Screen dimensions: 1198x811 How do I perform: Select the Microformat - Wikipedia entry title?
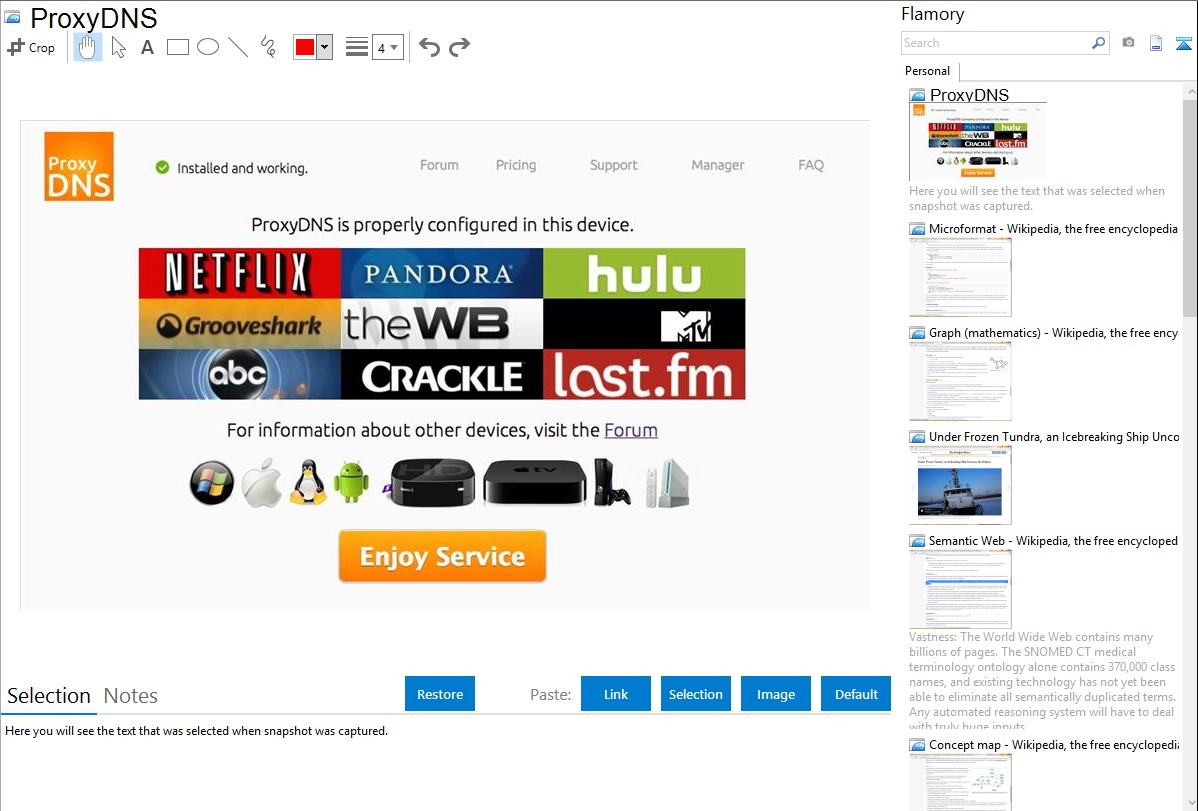pos(1053,229)
